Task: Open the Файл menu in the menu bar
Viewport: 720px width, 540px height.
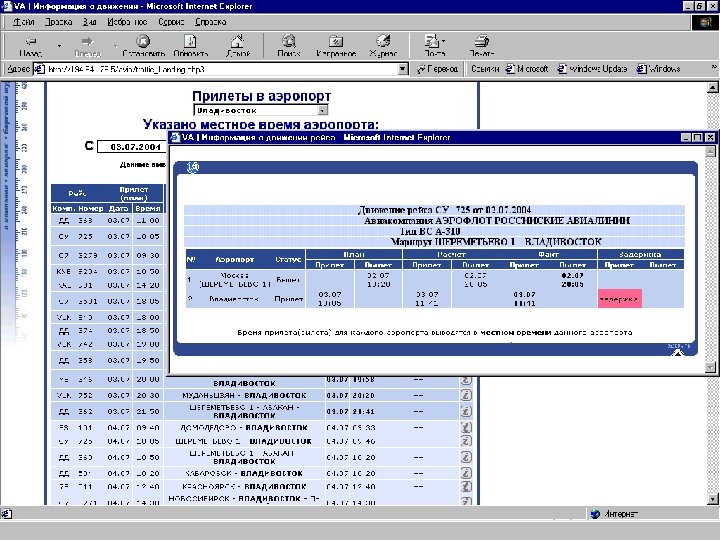Action: [24, 20]
